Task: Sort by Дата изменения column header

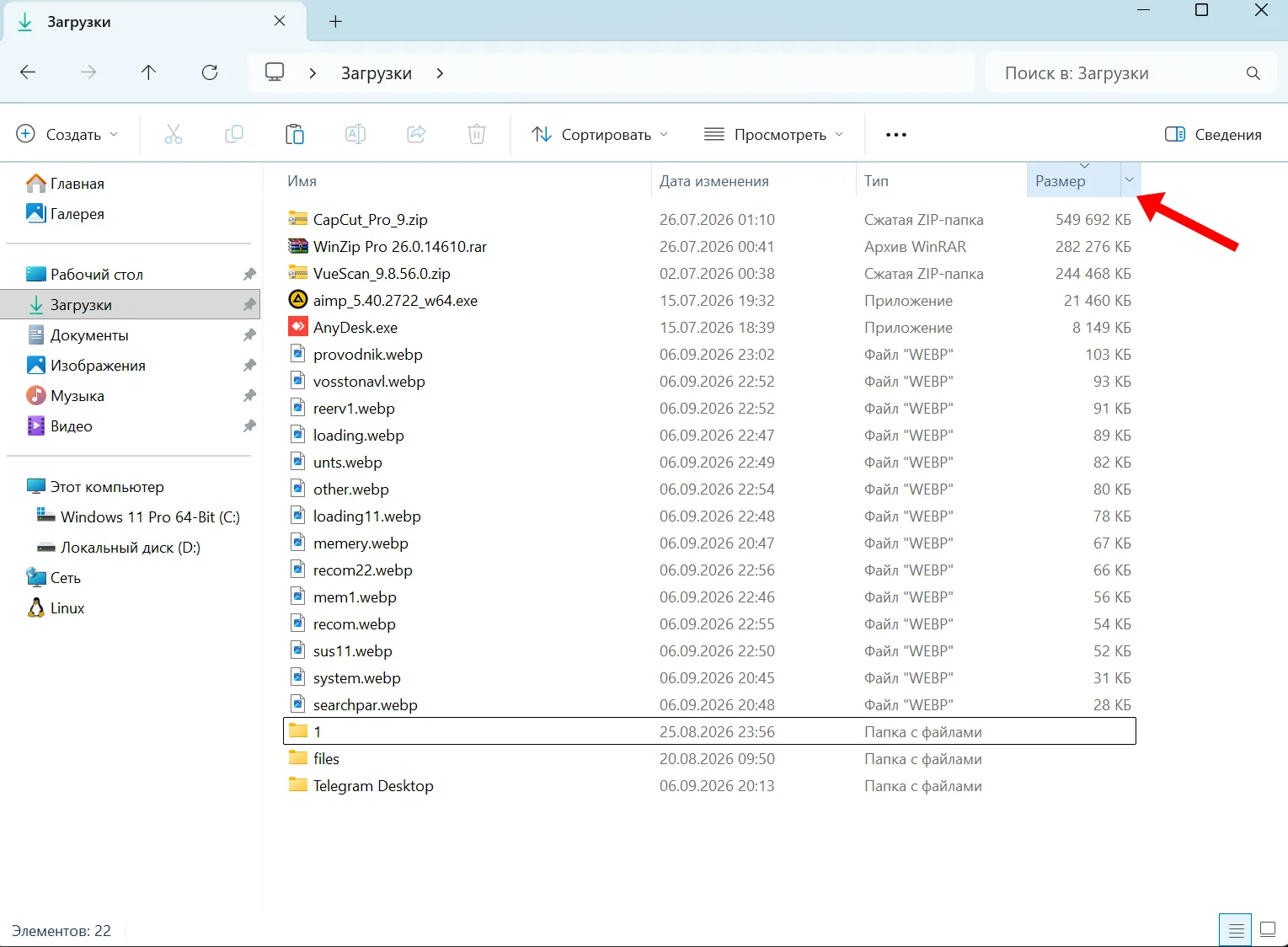Action: [713, 181]
